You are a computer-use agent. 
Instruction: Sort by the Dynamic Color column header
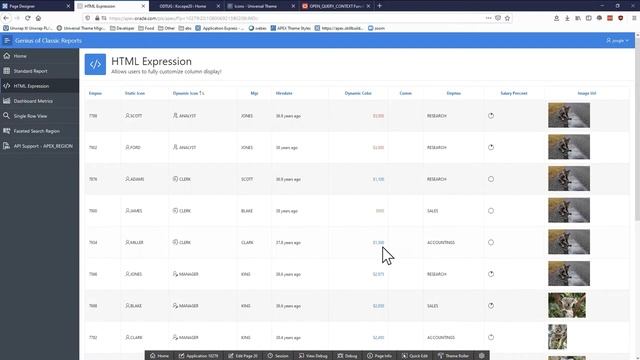[x=358, y=93]
